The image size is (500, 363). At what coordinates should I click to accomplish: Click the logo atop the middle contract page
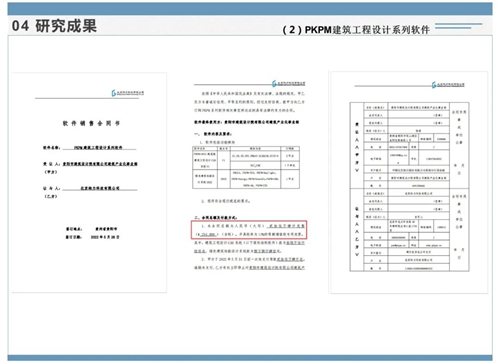(x=288, y=83)
